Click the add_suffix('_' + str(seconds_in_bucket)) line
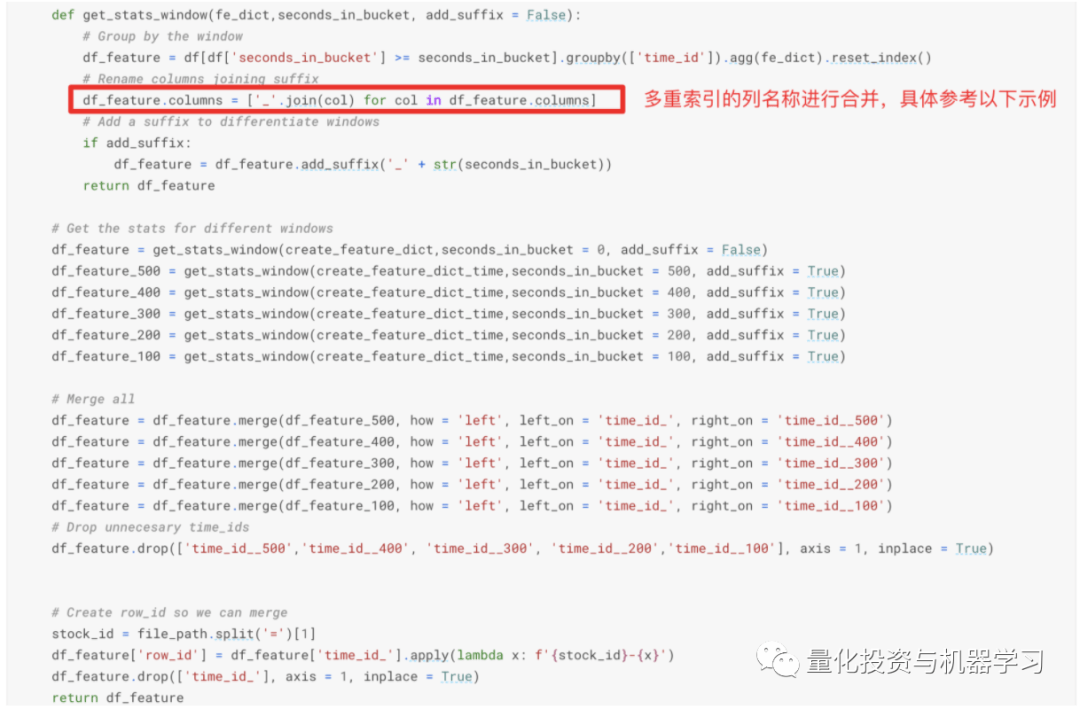The height and width of the screenshot is (709, 1080). coord(362,164)
